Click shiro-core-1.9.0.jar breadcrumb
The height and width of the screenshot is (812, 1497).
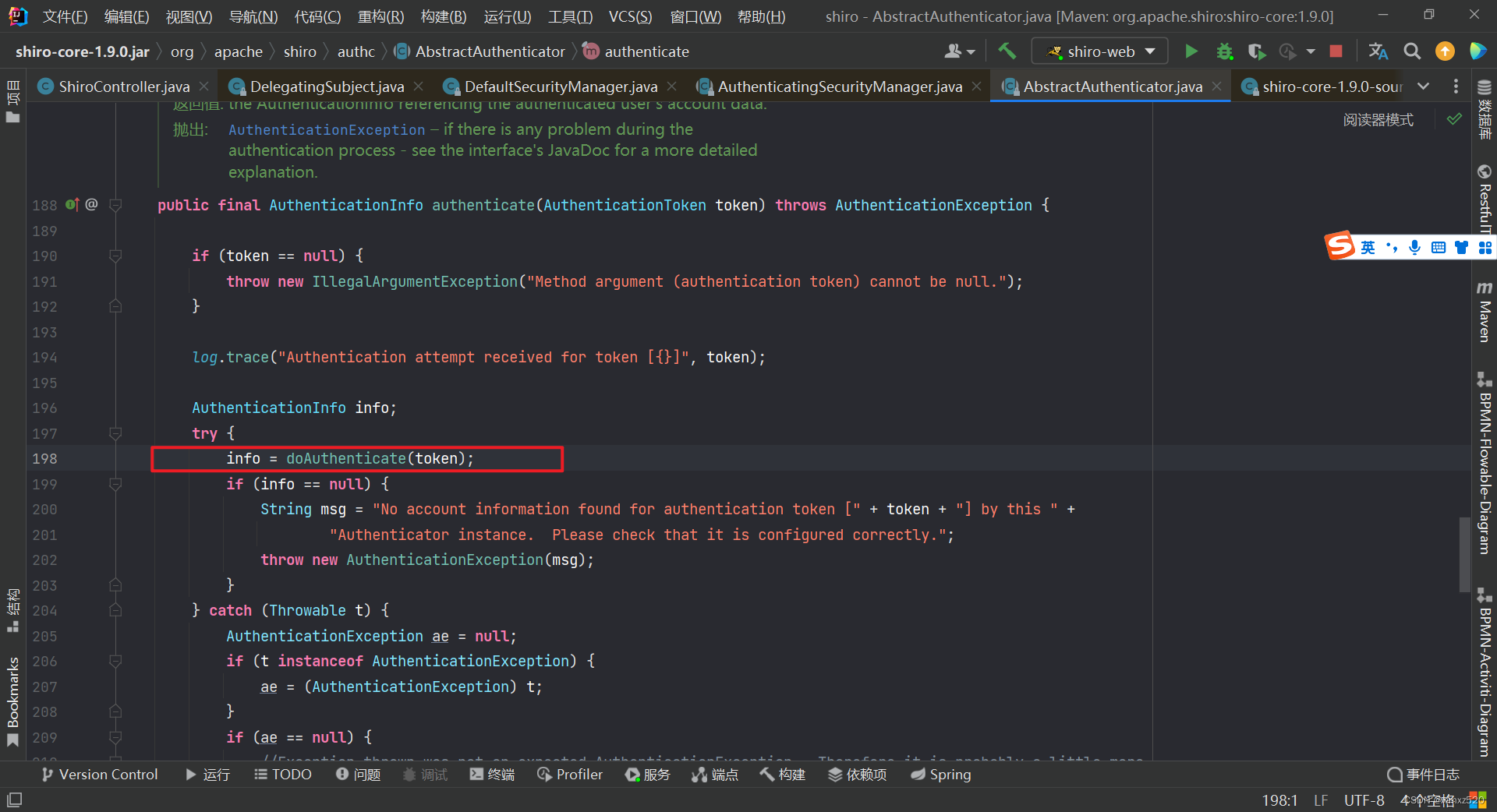[x=83, y=51]
